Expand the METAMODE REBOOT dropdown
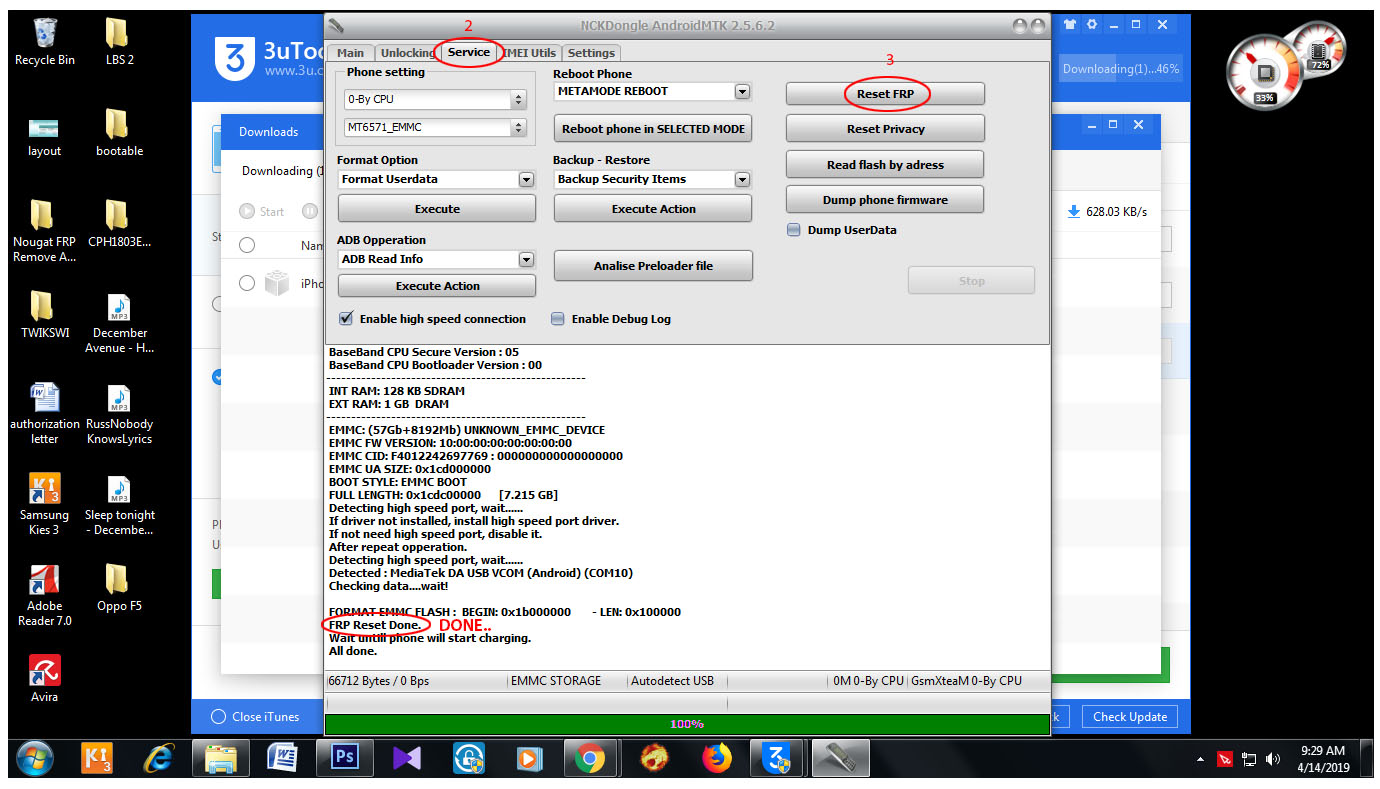The height and width of the screenshot is (789, 1380). pos(742,91)
